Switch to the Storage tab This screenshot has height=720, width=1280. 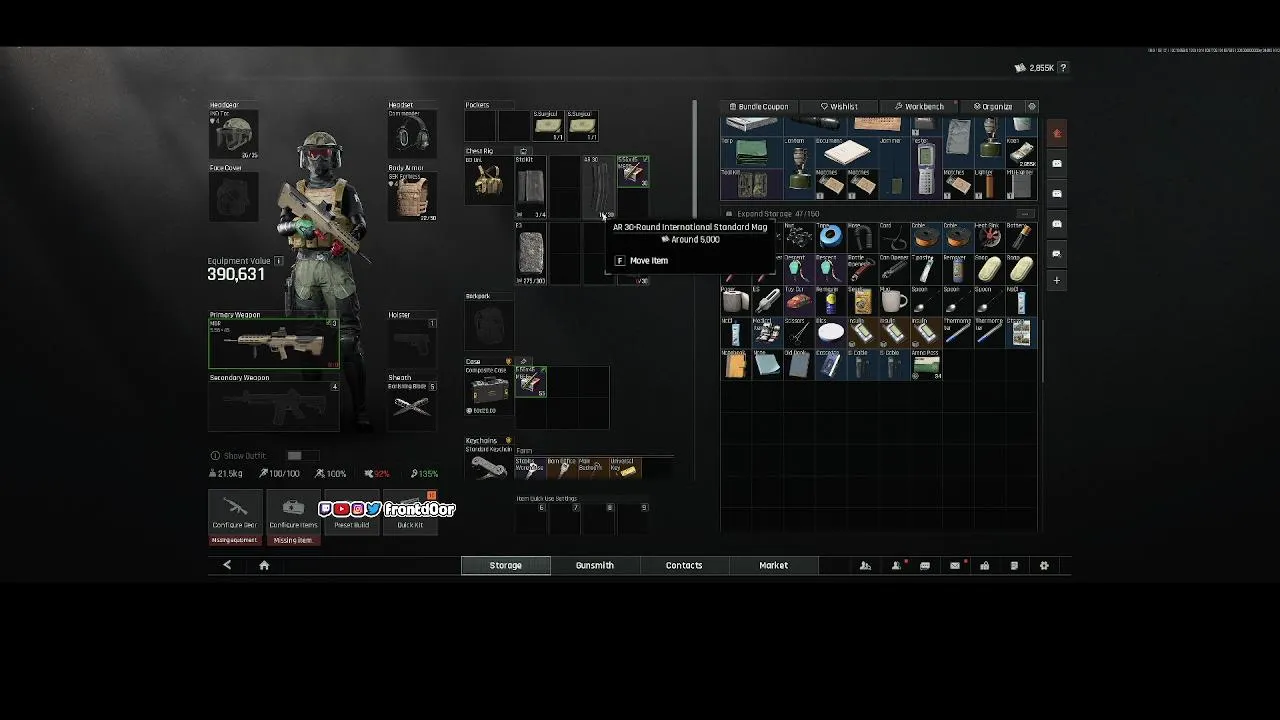coord(505,565)
